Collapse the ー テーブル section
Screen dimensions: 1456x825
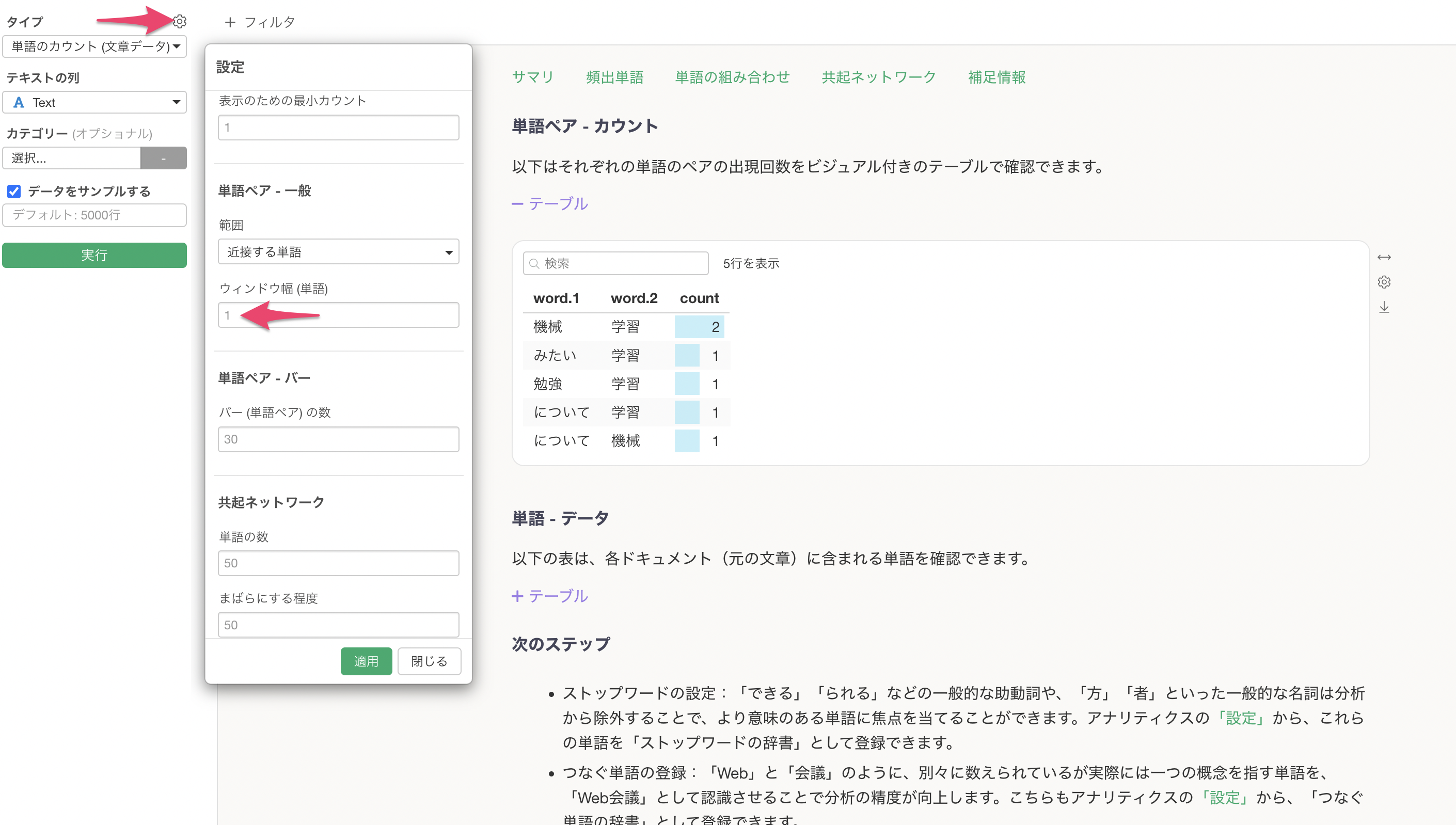point(549,203)
